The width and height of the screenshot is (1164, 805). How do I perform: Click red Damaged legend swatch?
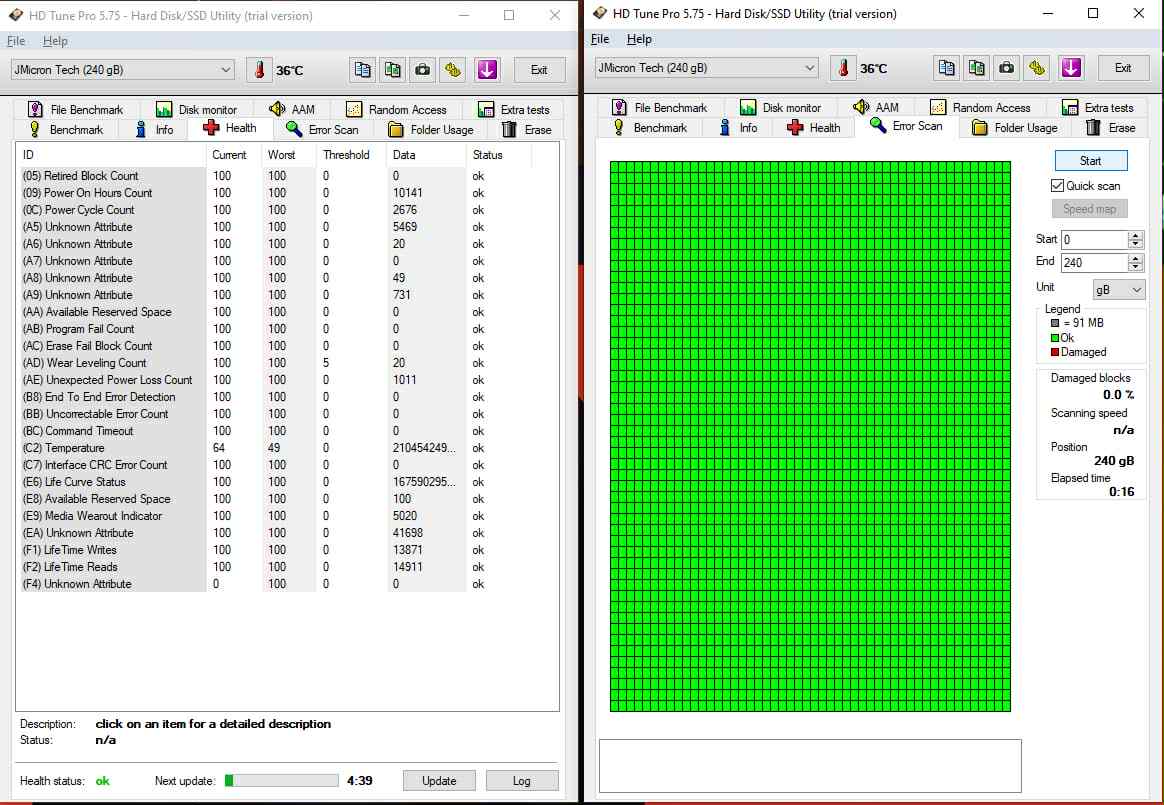coord(1055,352)
